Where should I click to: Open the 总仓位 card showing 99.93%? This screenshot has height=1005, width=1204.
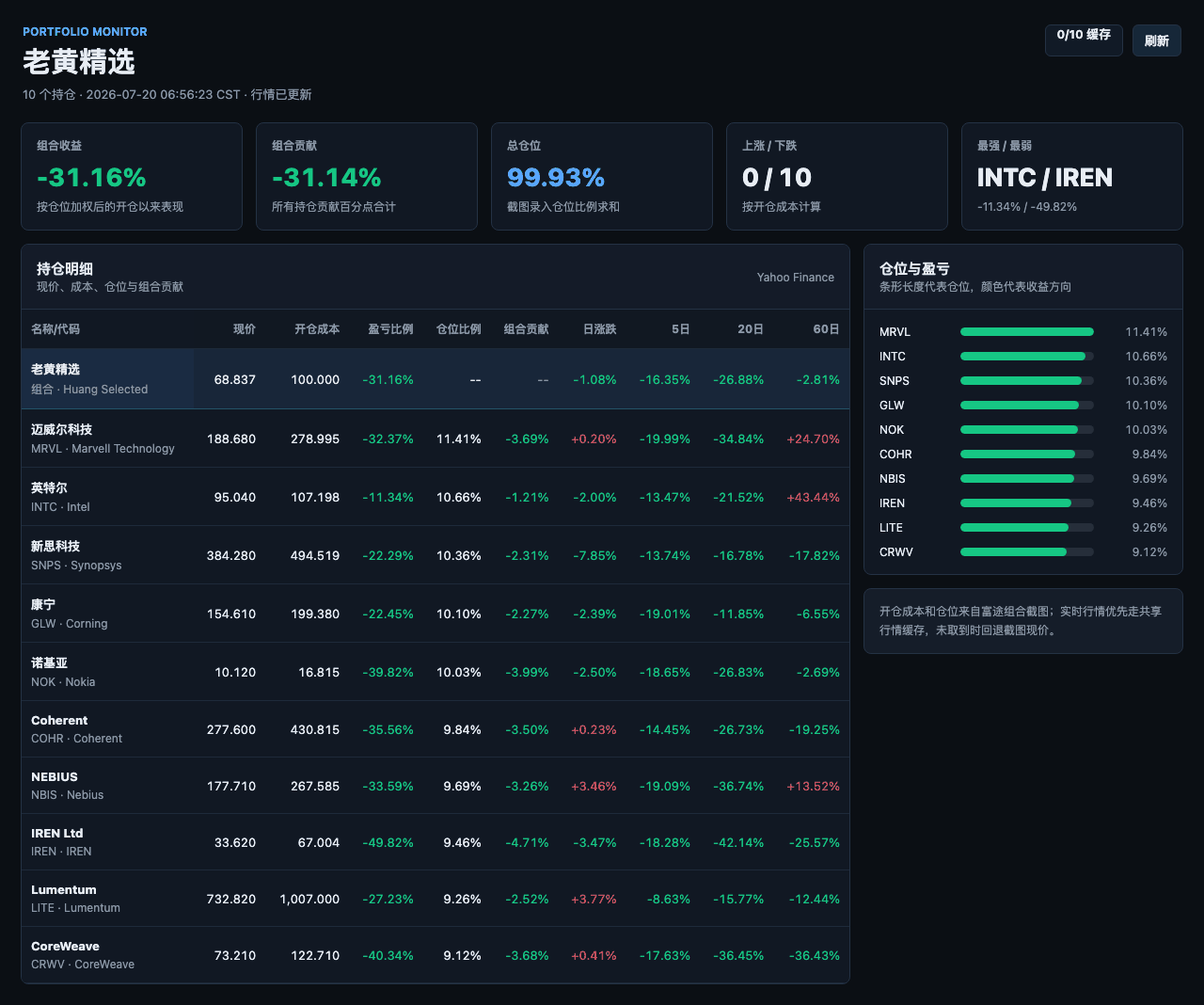(x=602, y=176)
